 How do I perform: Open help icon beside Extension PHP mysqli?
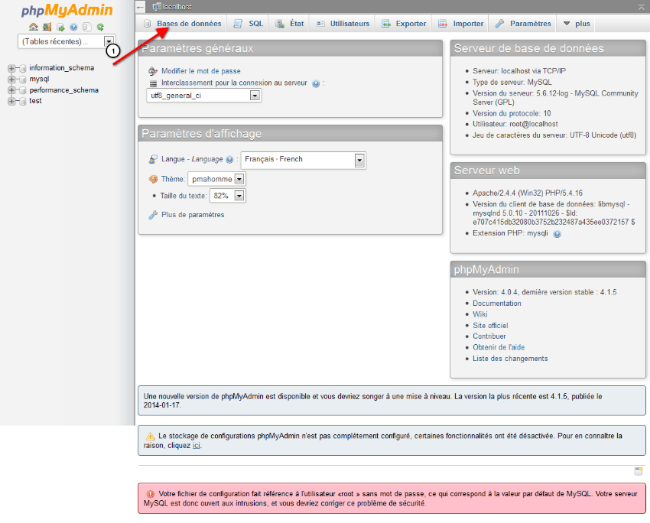pos(557,234)
